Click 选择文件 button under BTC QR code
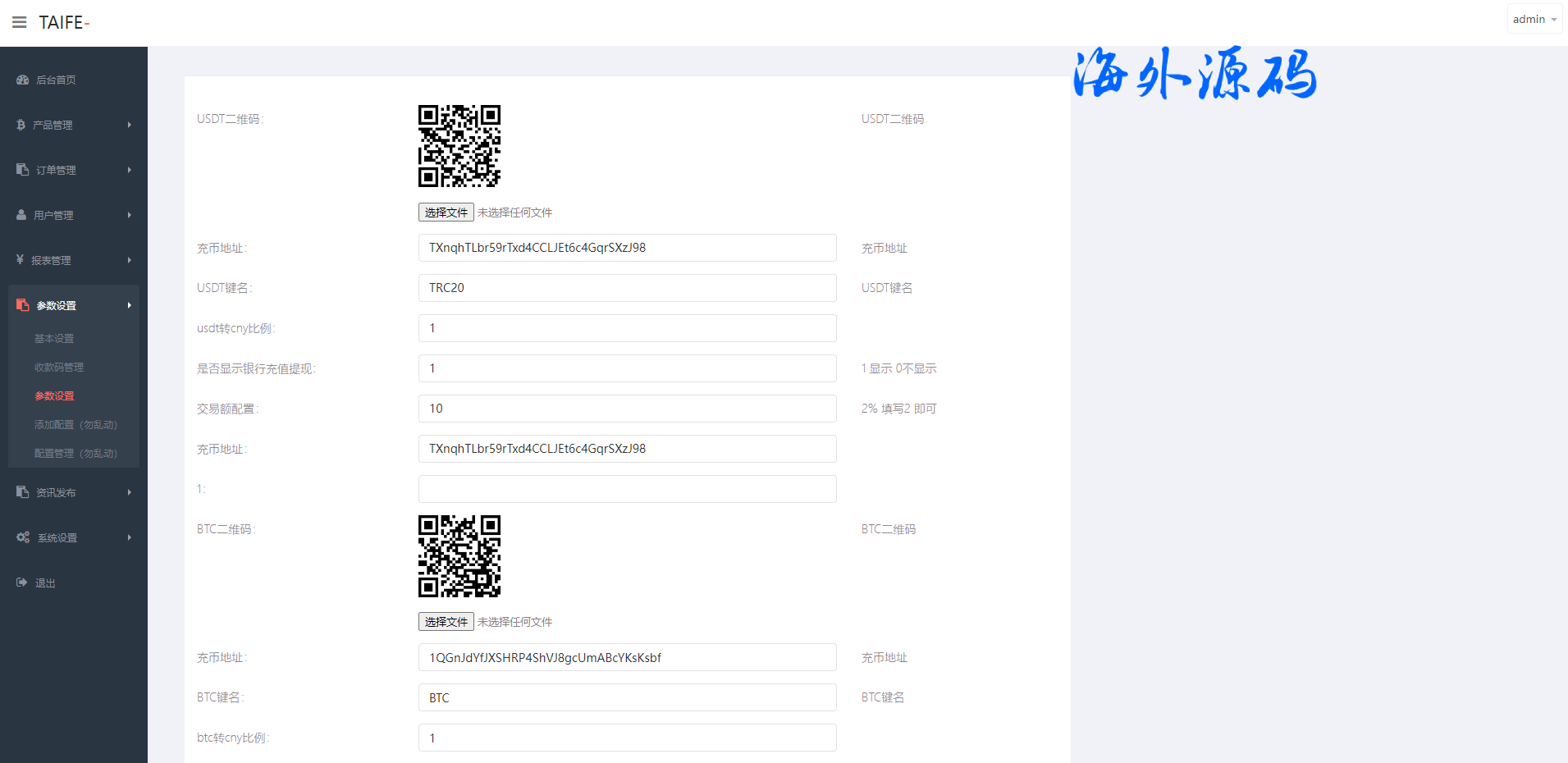 pyautogui.click(x=446, y=622)
